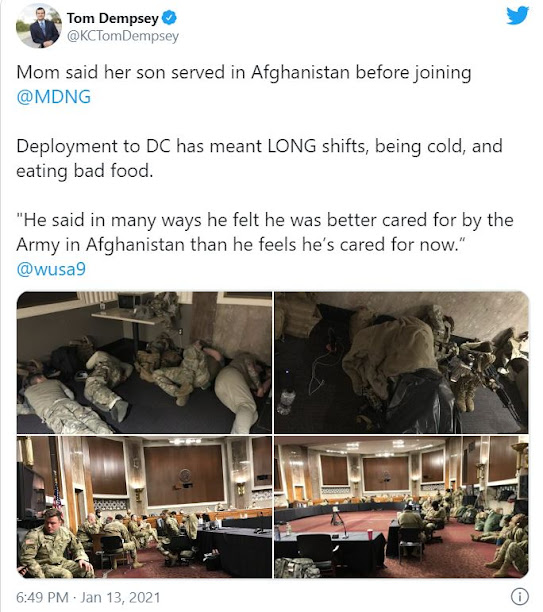Open the tweet info circle icon
The height and width of the screenshot is (612, 543).
(520, 596)
